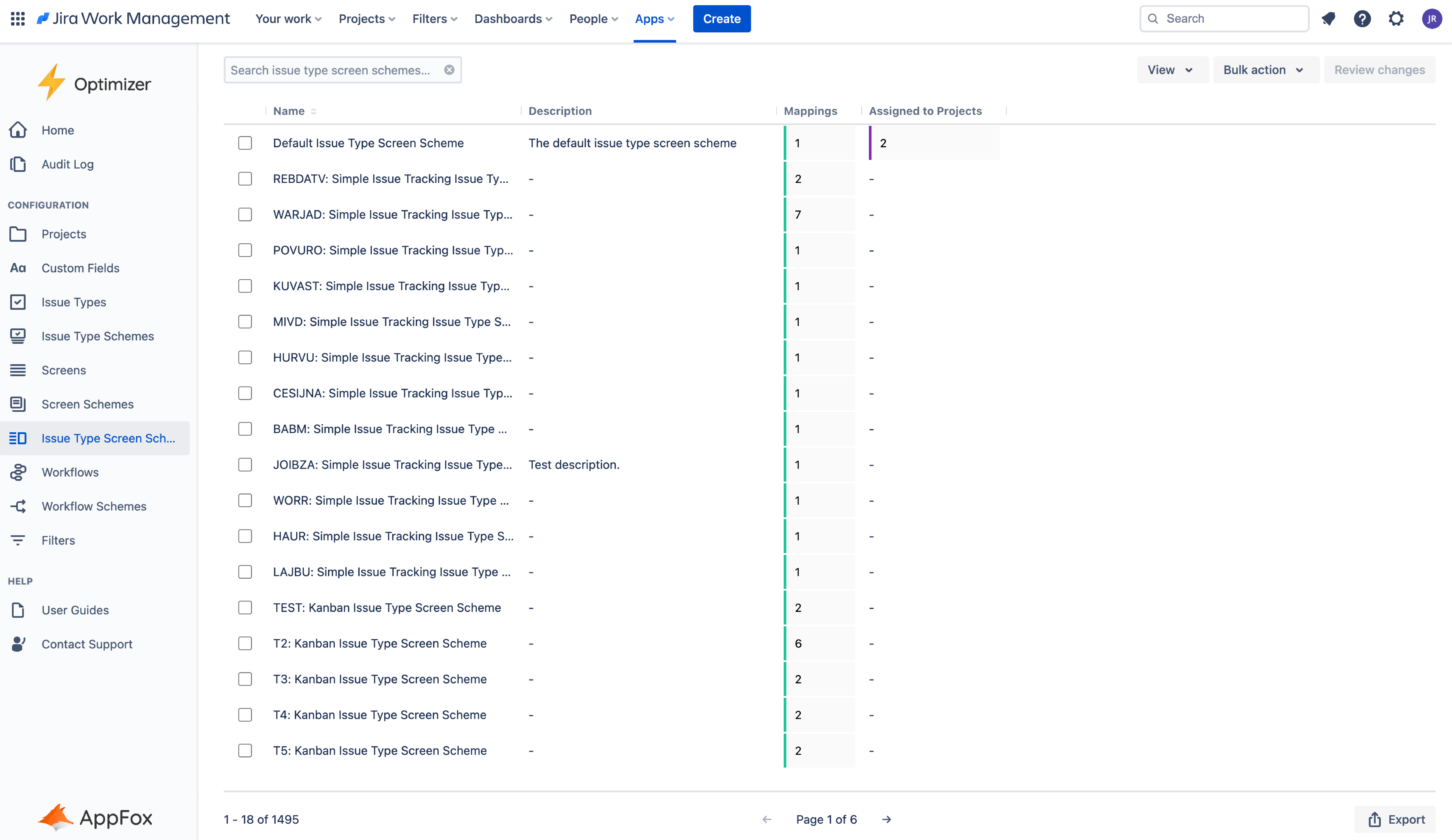Expand the View dropdown
Screen dimensions: 1452x840
(1171, 70)
